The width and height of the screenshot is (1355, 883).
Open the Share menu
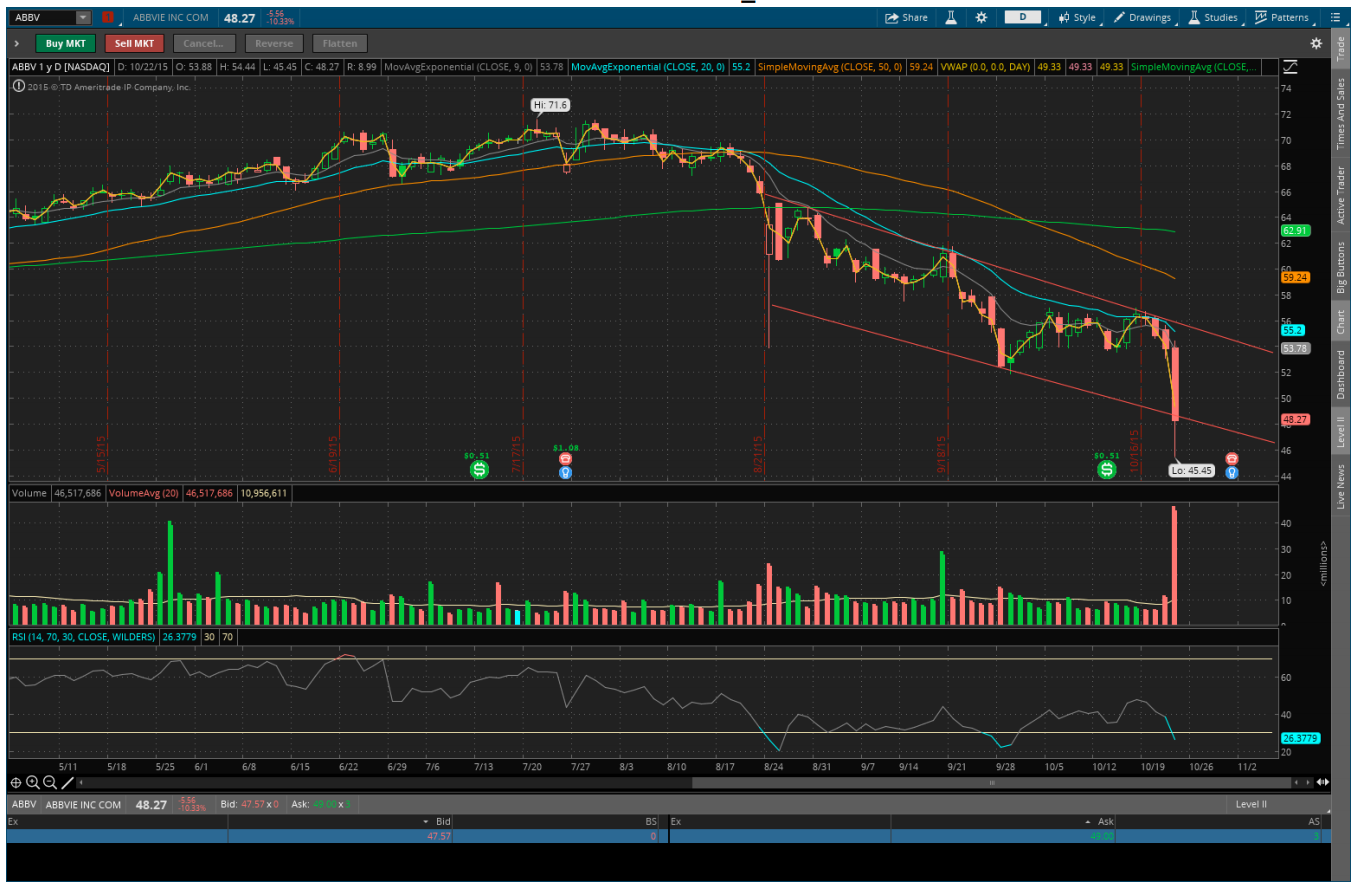907,17
